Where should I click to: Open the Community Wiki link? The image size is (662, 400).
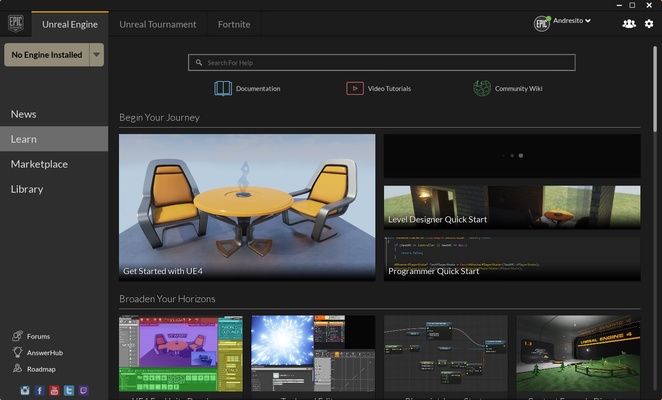click(x=518, y=88)
